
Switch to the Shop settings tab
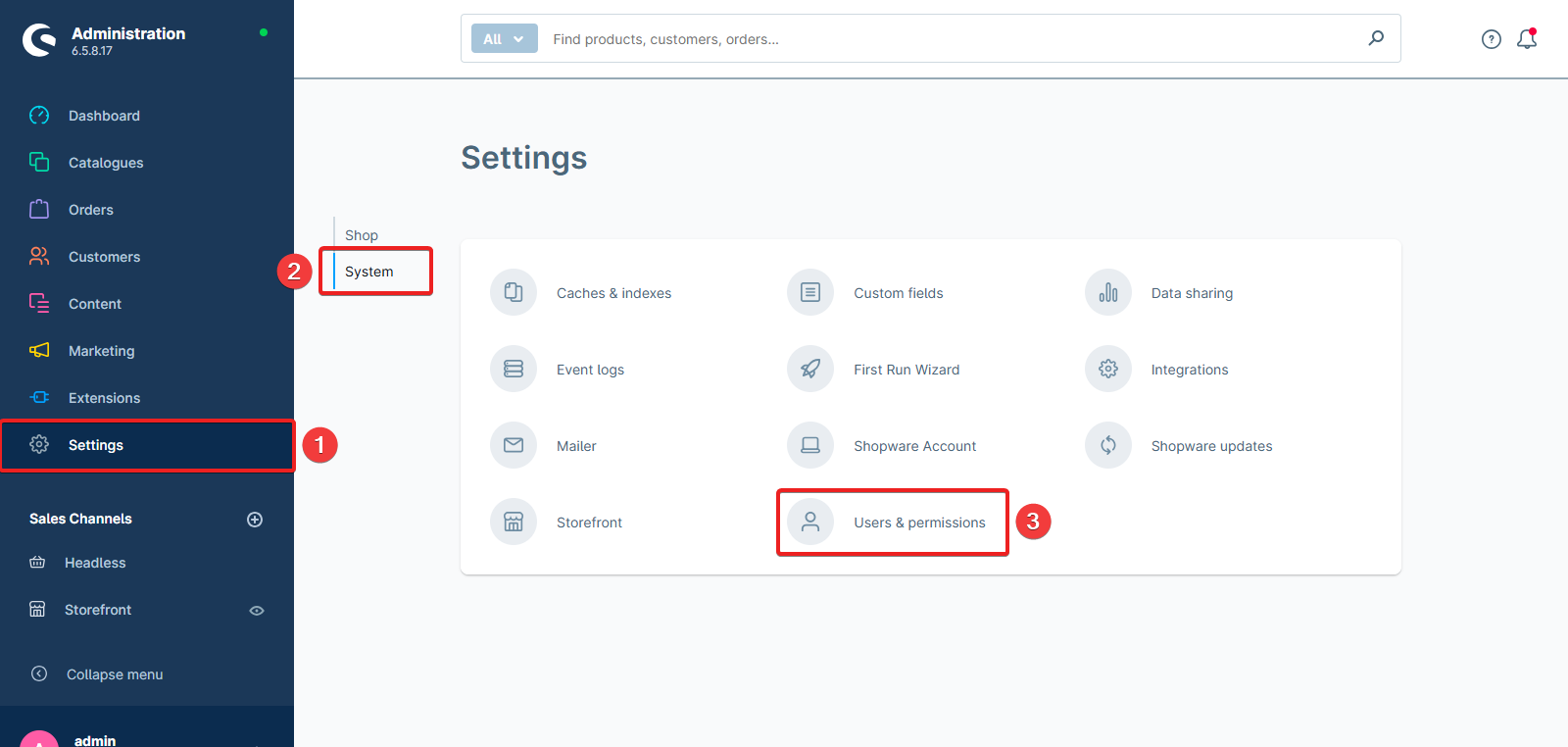click(362, 235)
